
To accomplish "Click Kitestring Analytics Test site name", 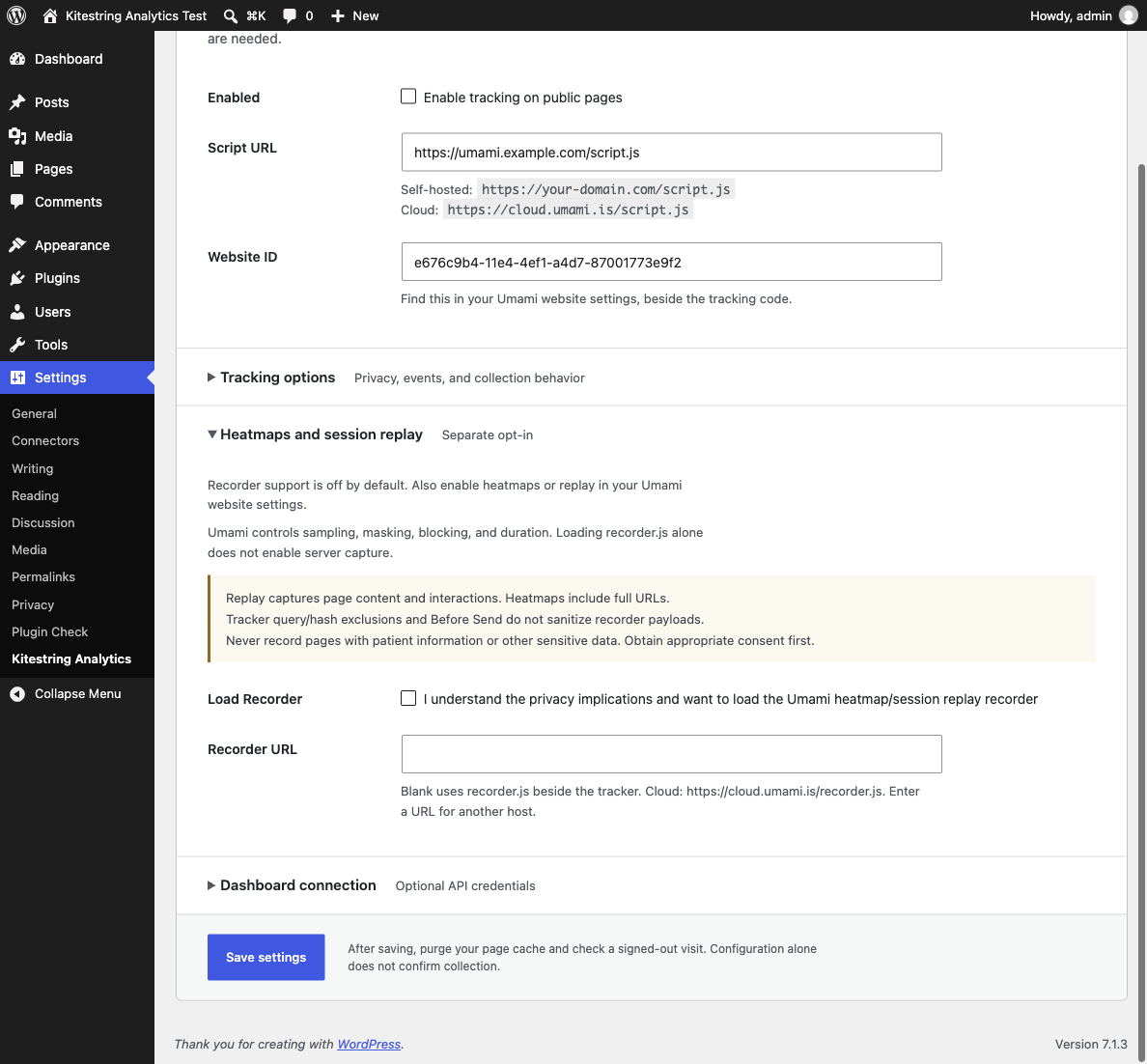I will pyautogui.click(x=136, y=15).
